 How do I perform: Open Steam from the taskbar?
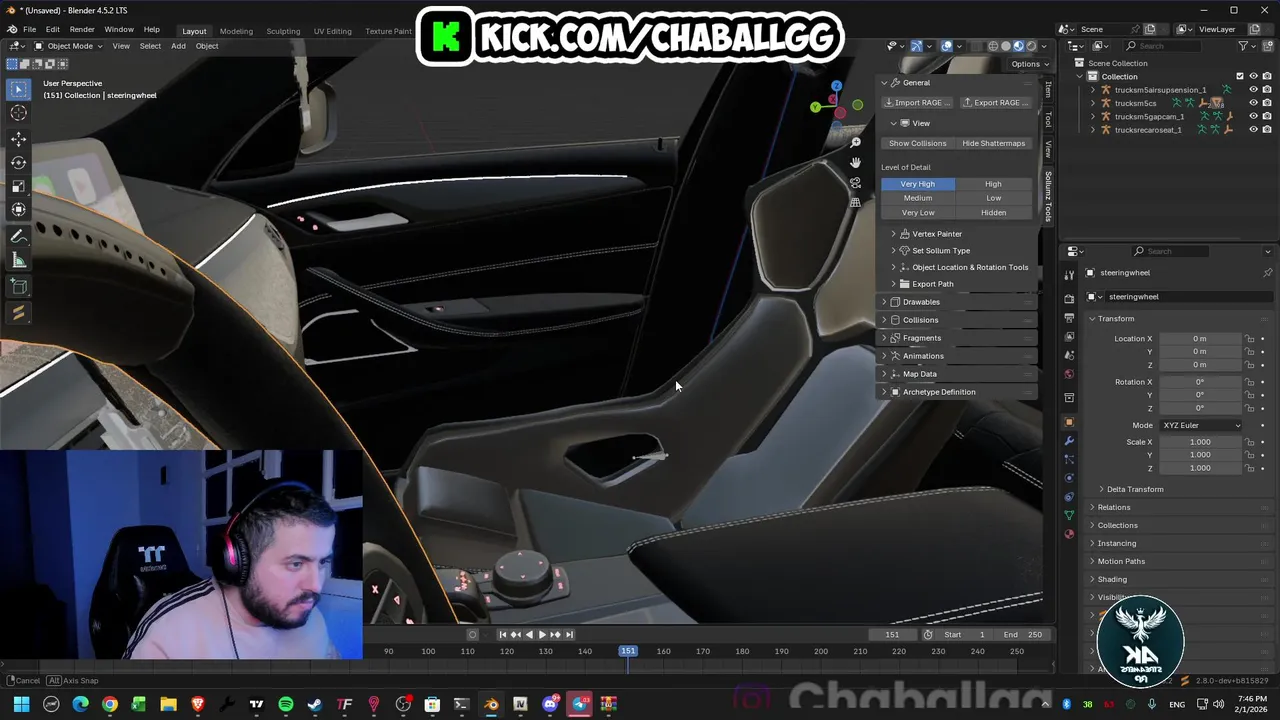(x=315, y=704)
